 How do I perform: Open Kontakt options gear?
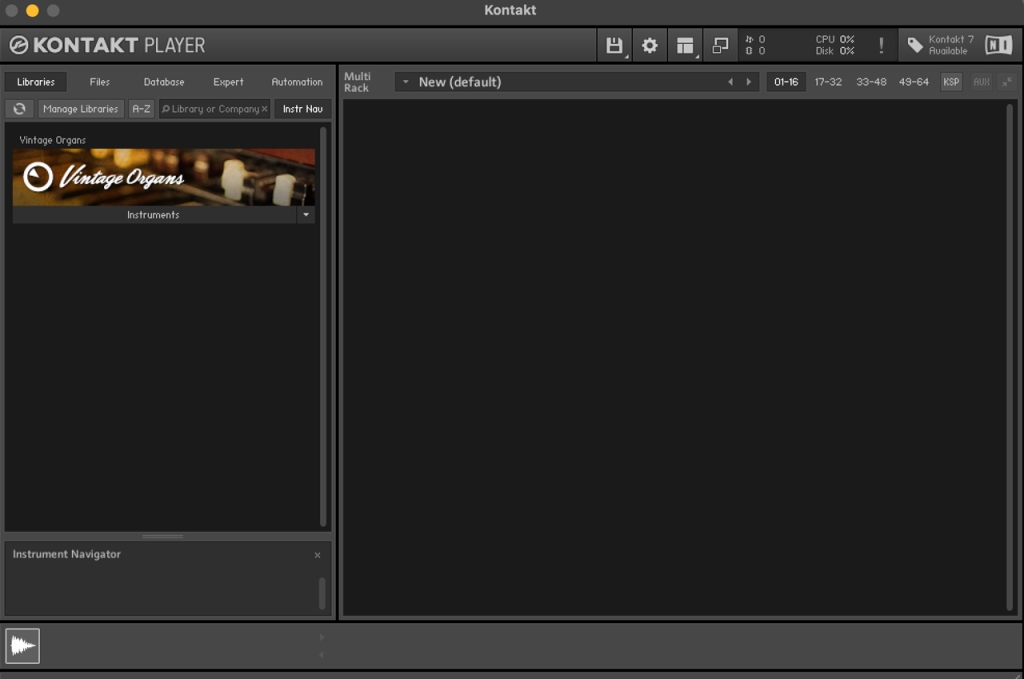(649, 45)
